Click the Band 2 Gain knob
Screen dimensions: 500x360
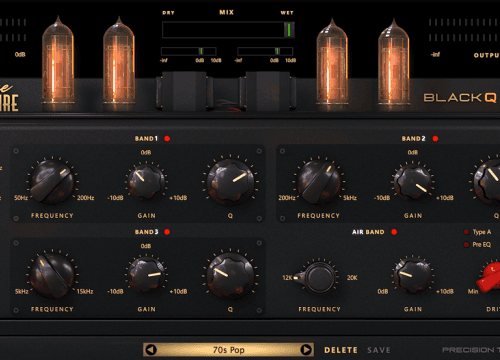point(413,183)
